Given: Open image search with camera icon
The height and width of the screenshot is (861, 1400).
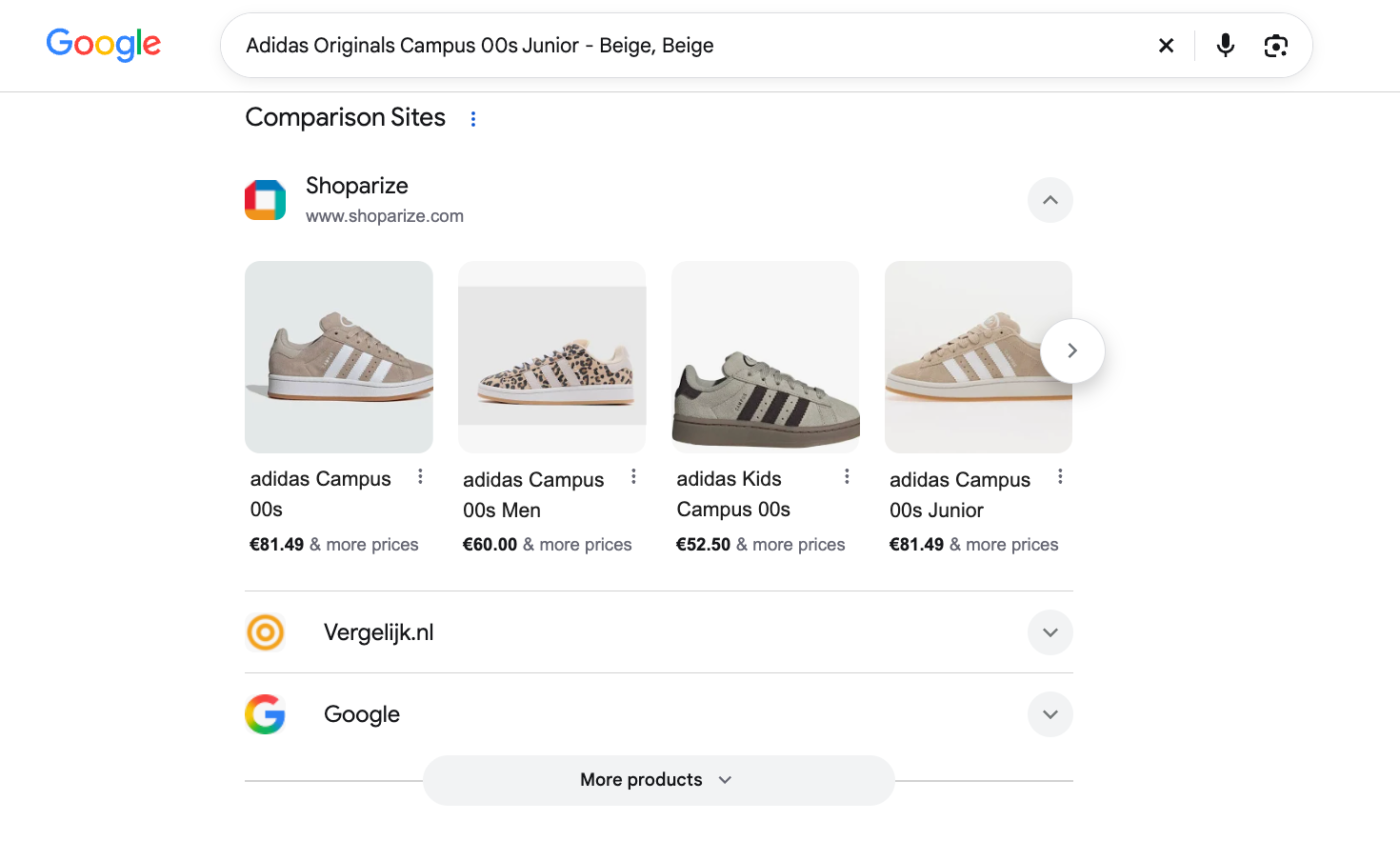Looking at the screenshot, I should [1276, 46].
